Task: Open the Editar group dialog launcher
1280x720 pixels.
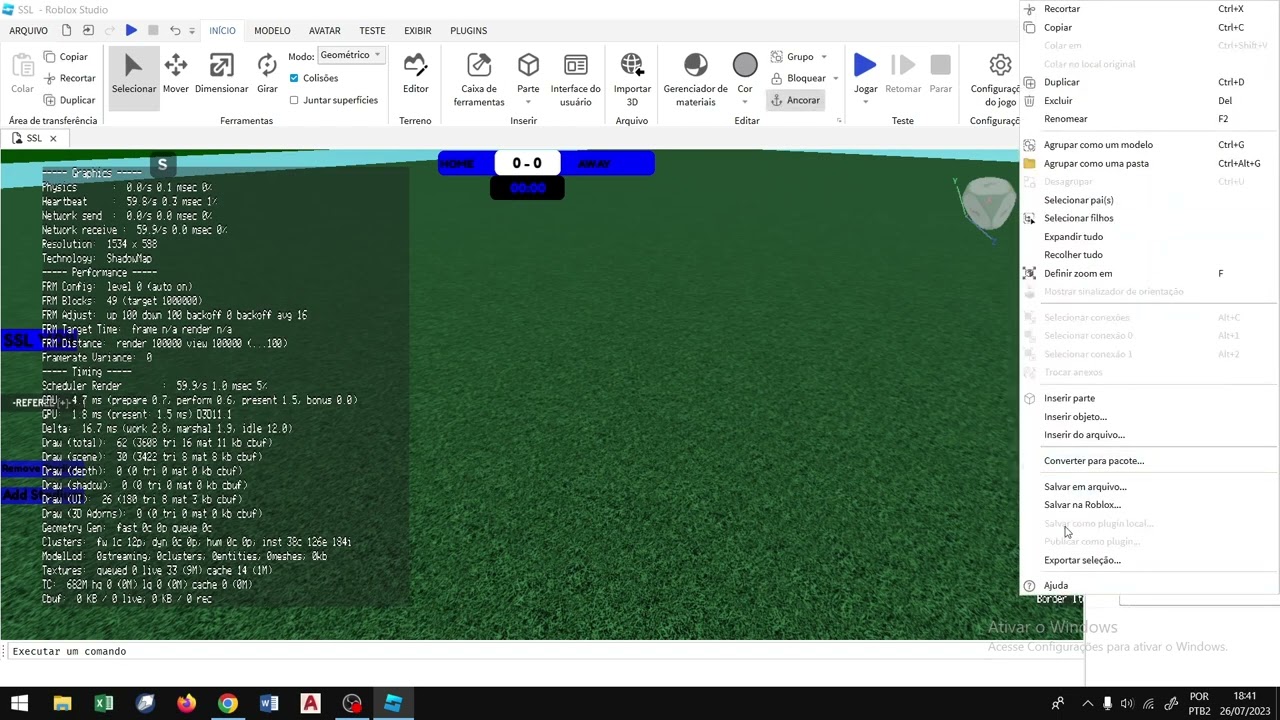Action: click(x=839, y=121)
